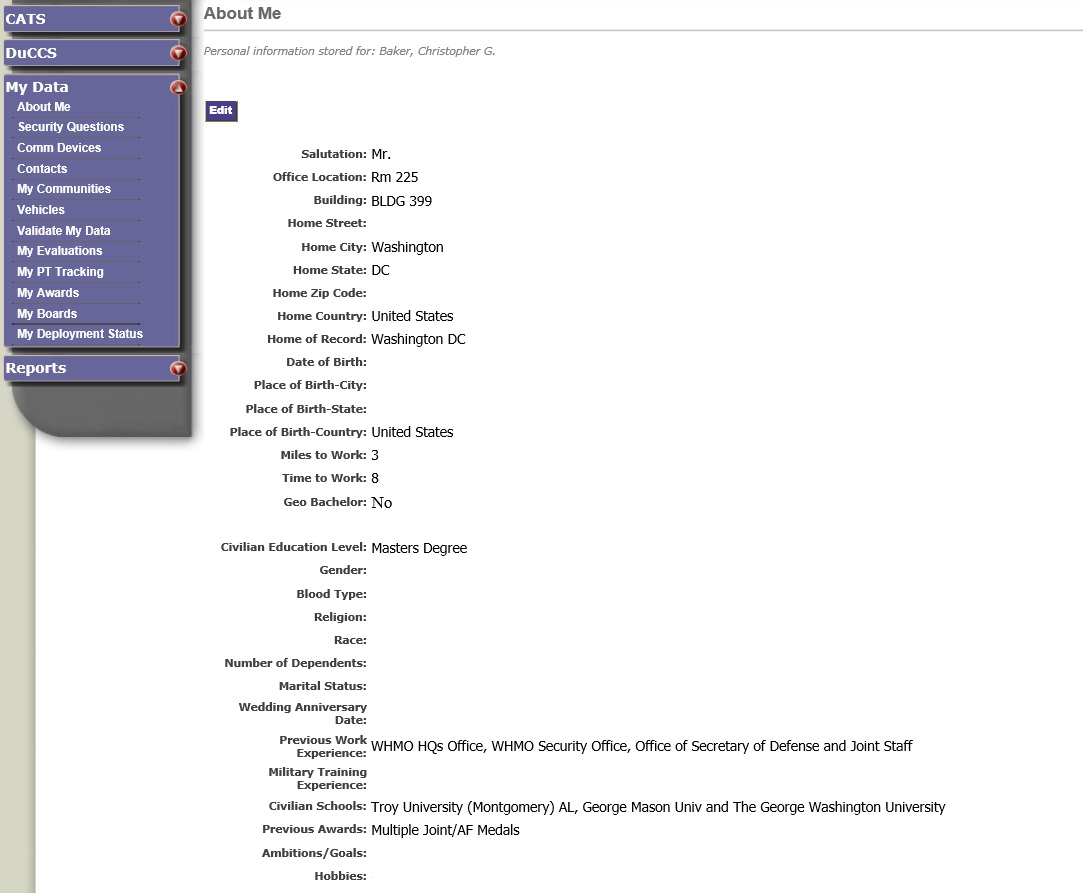Open Security Questions in sidebar
Image resolution: width=1083 pixels, height=893 pixels.
tap(71, 127)
